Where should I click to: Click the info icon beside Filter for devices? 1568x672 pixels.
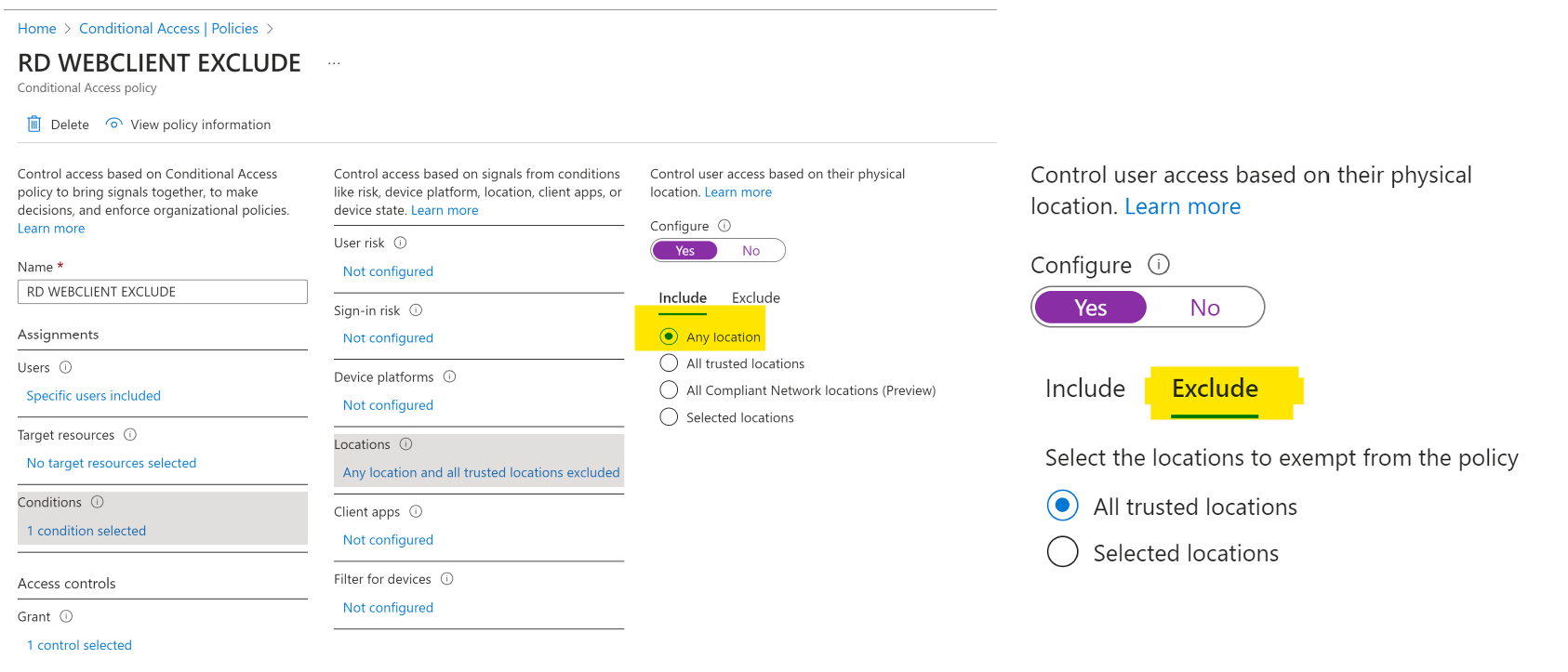click(x=446, y=578)
